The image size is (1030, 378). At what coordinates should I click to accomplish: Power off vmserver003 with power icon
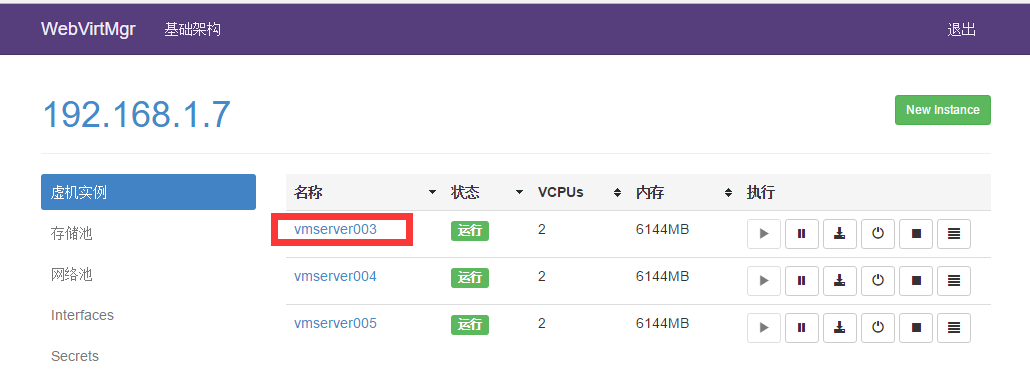click(878, 234)
